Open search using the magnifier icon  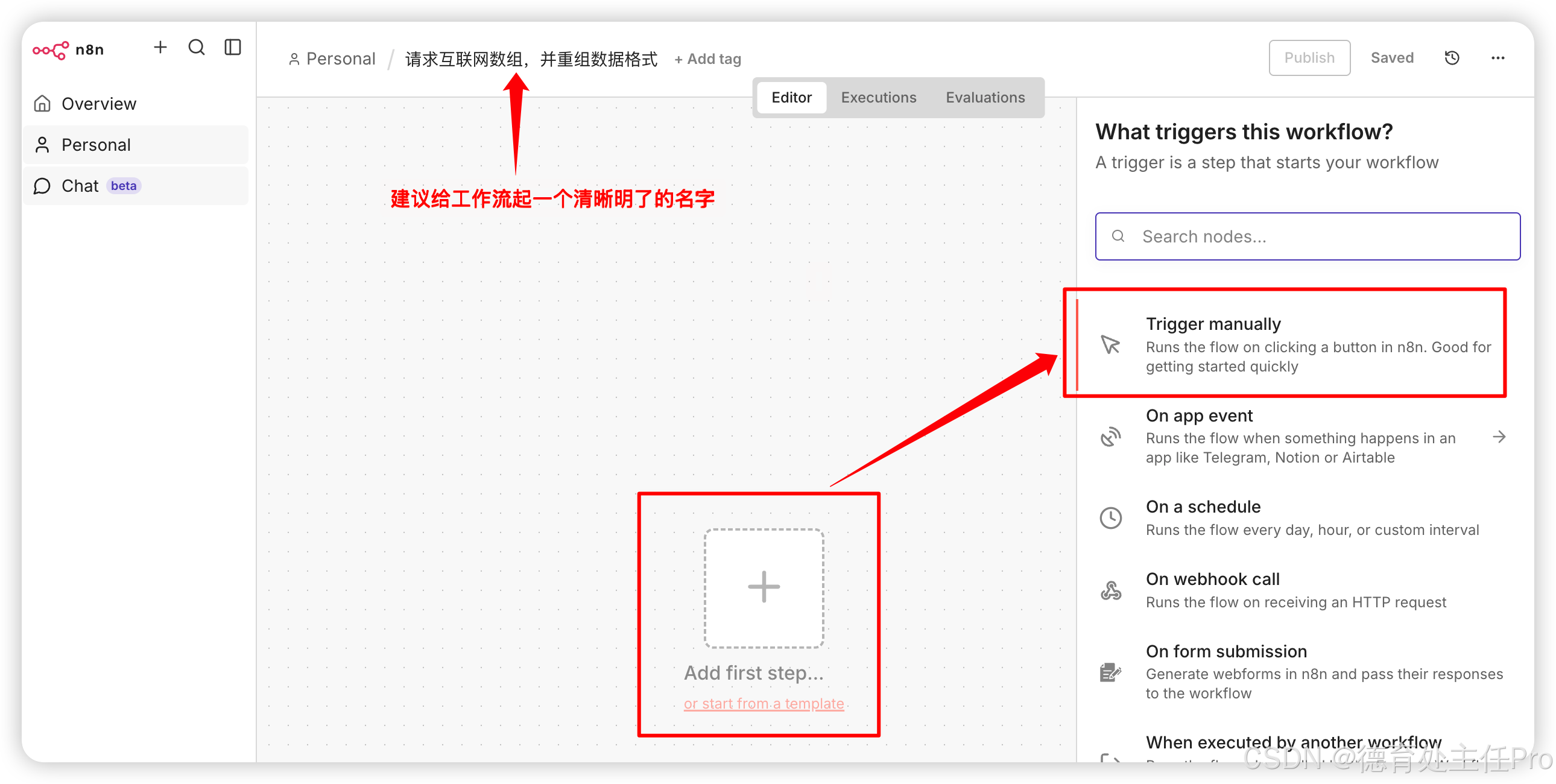click(x=196, y=46)
